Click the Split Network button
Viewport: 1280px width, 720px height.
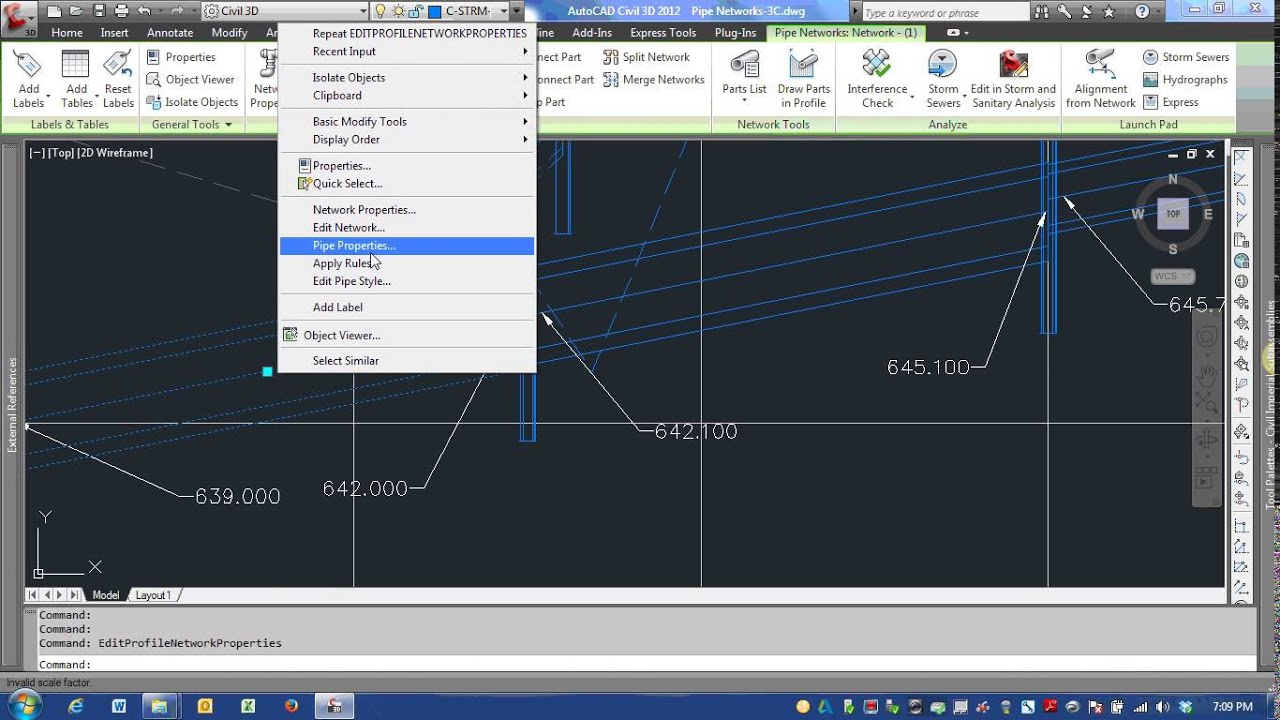click(x=647, y=57)
